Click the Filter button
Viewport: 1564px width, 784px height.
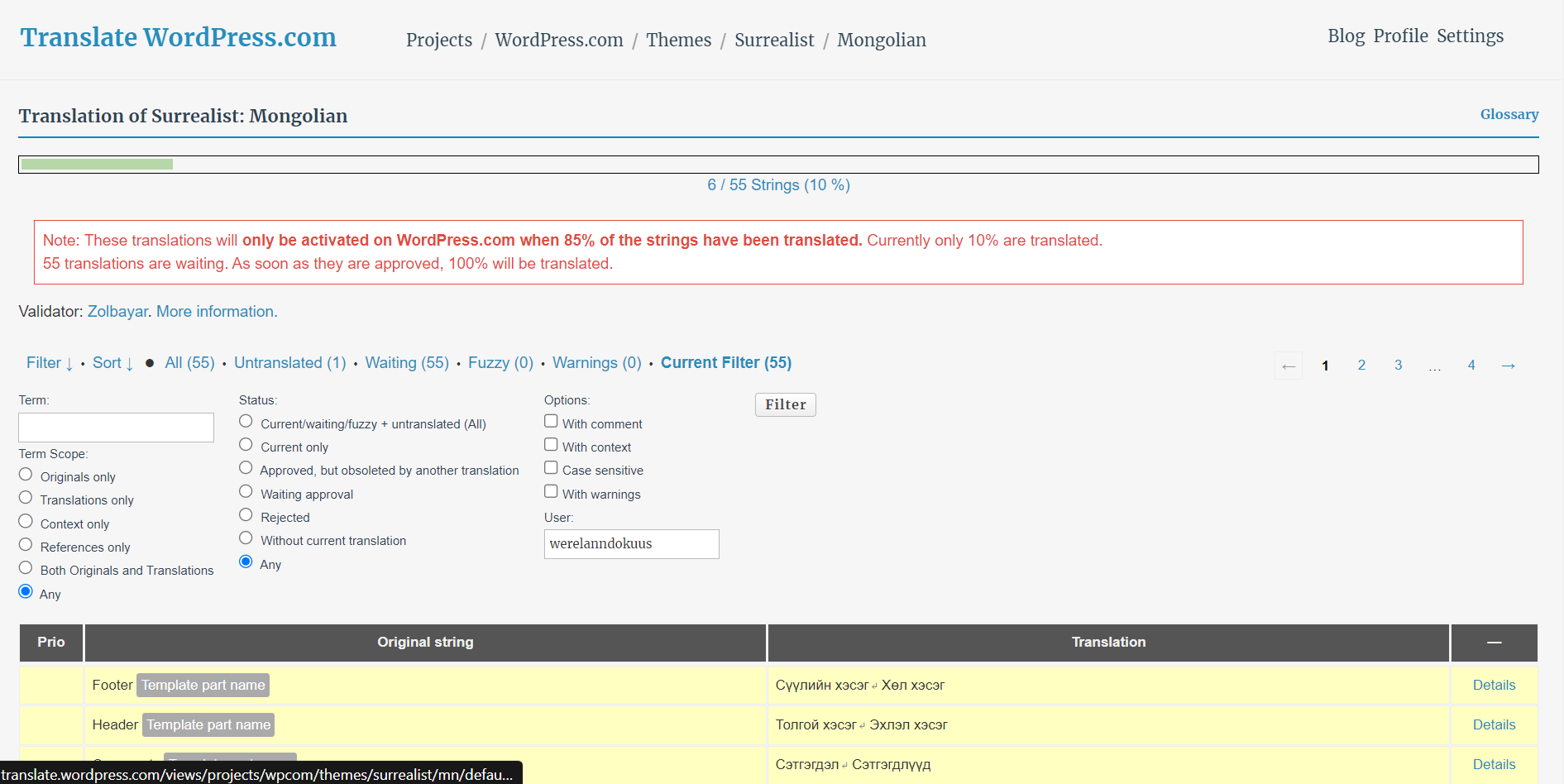(x=786, y=404)
